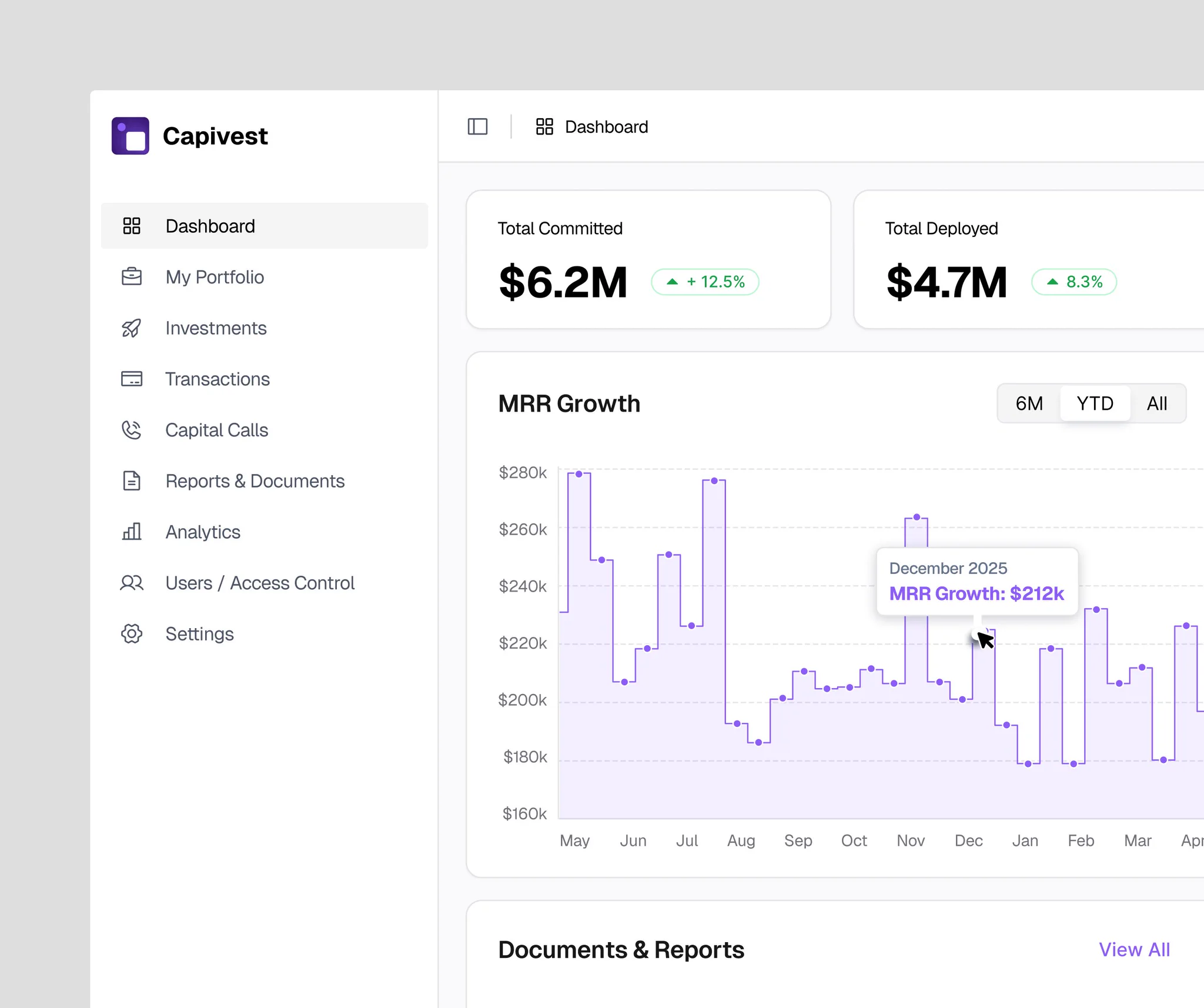The image size is (1204, 1008).
Task: Click the November peak data point
Action: point(917,517)
